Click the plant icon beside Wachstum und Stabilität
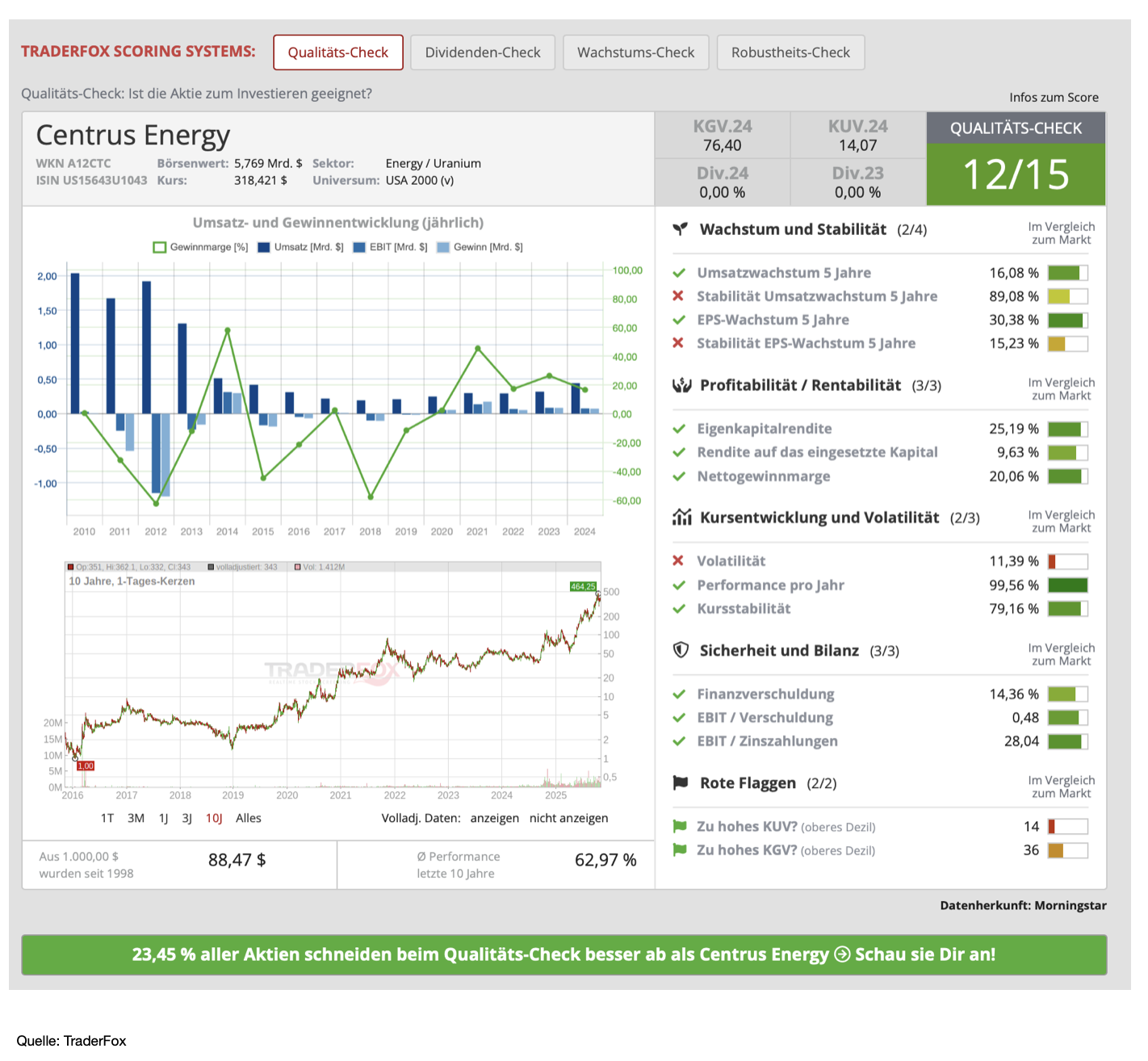 681,229
